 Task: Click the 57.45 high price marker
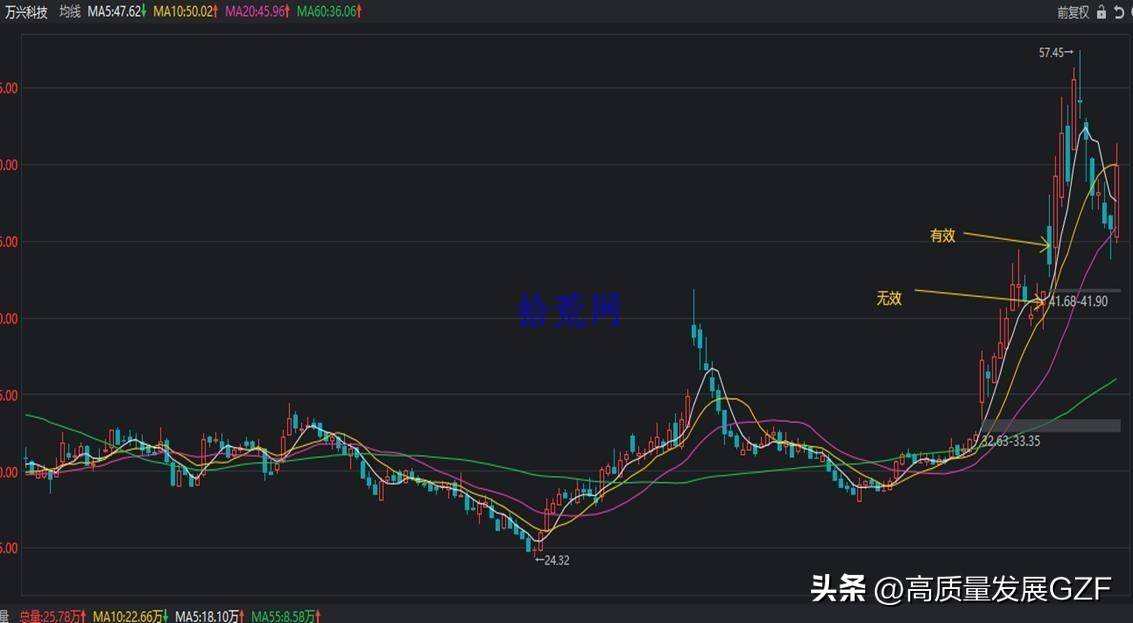tap(1056, 52)
